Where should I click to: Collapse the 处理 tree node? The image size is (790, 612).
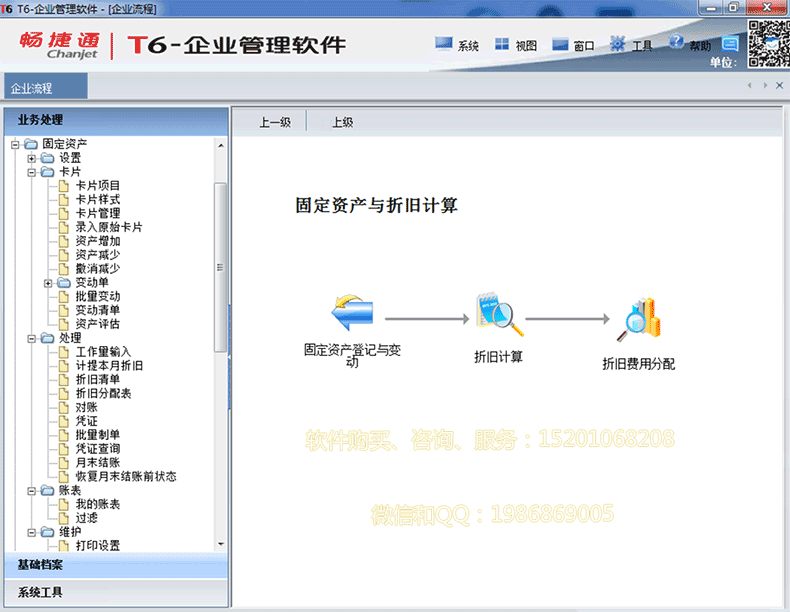pos(31,338)
